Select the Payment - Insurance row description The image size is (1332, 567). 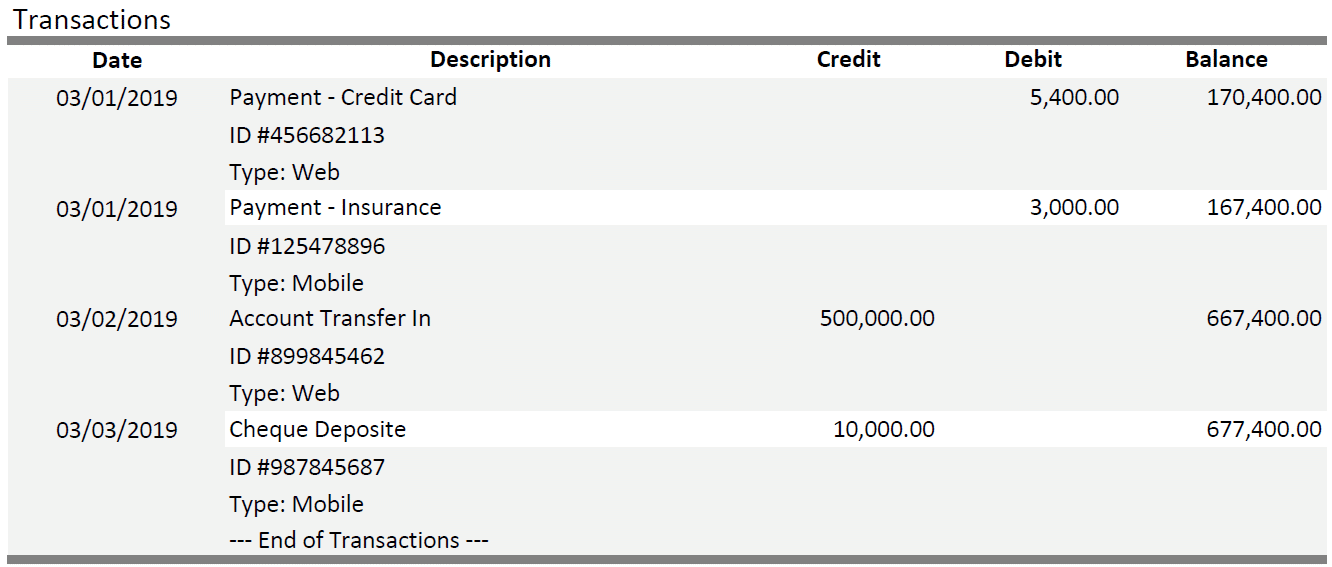point(335,208)
